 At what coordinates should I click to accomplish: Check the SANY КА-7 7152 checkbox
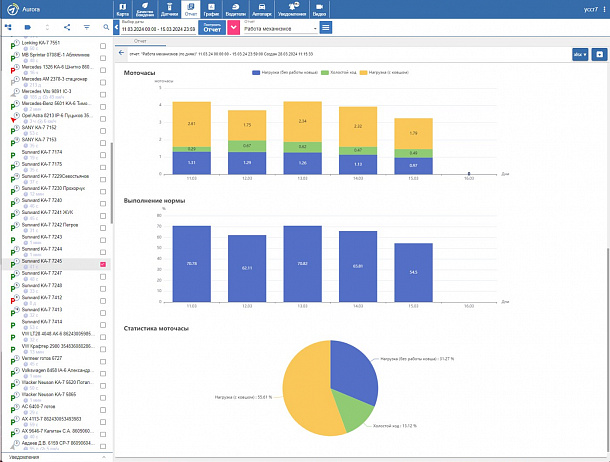tap(103, 131)
